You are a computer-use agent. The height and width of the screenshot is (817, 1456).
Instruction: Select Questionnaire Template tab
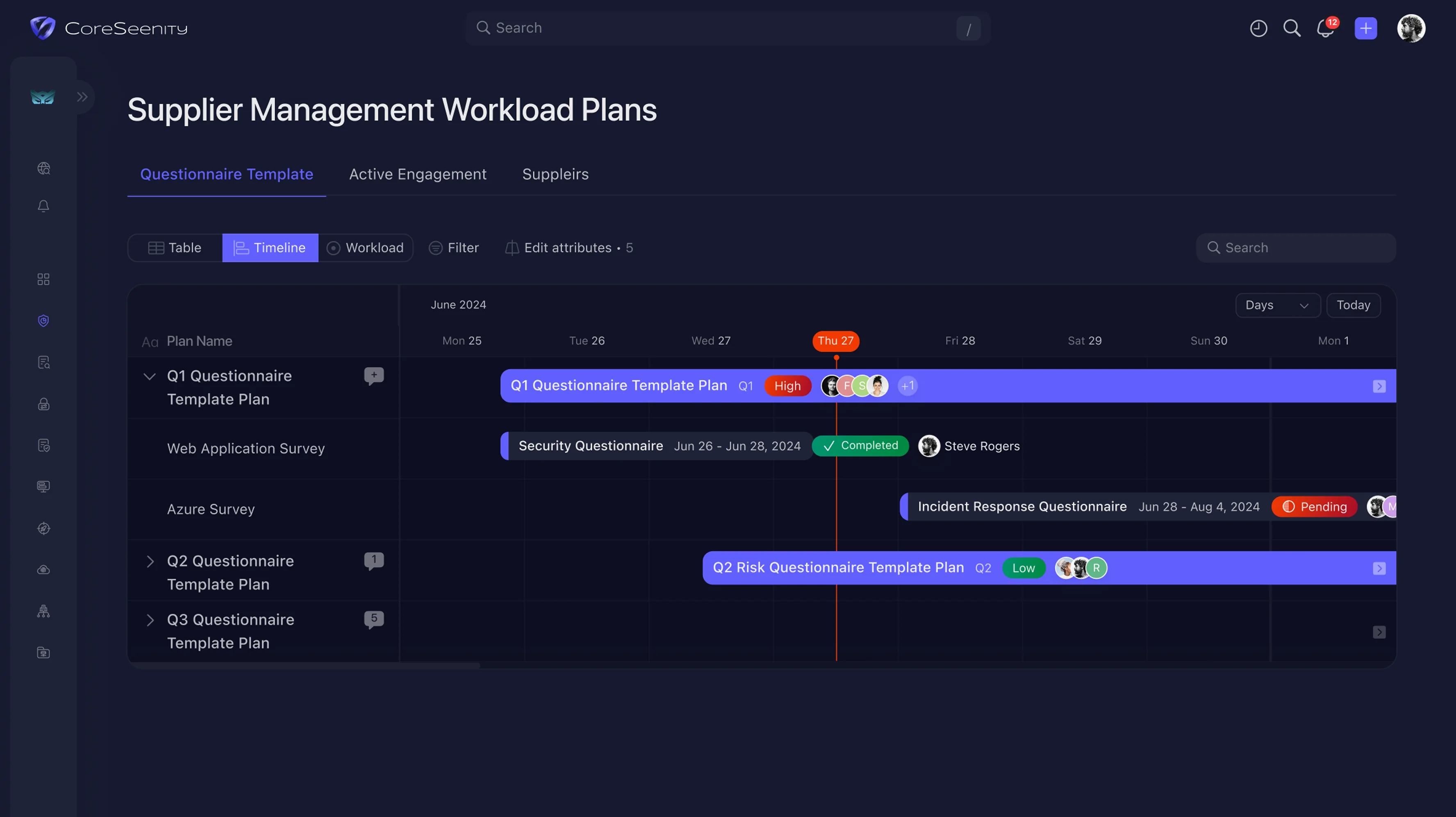tap(227, 174)
